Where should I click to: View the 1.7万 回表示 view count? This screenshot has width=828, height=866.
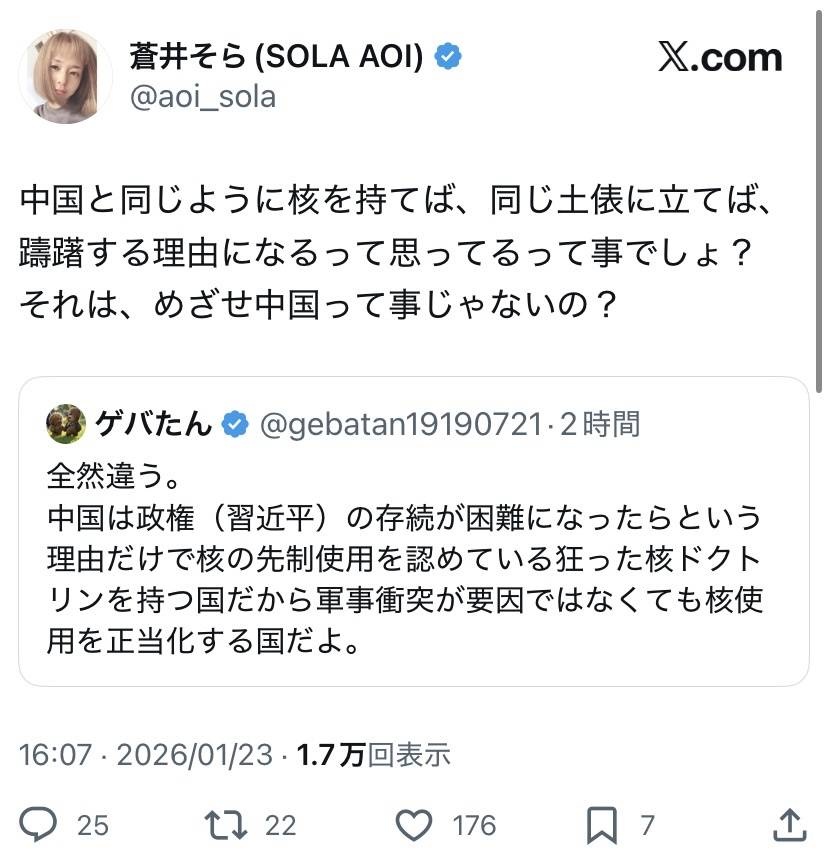click(374, 755)
